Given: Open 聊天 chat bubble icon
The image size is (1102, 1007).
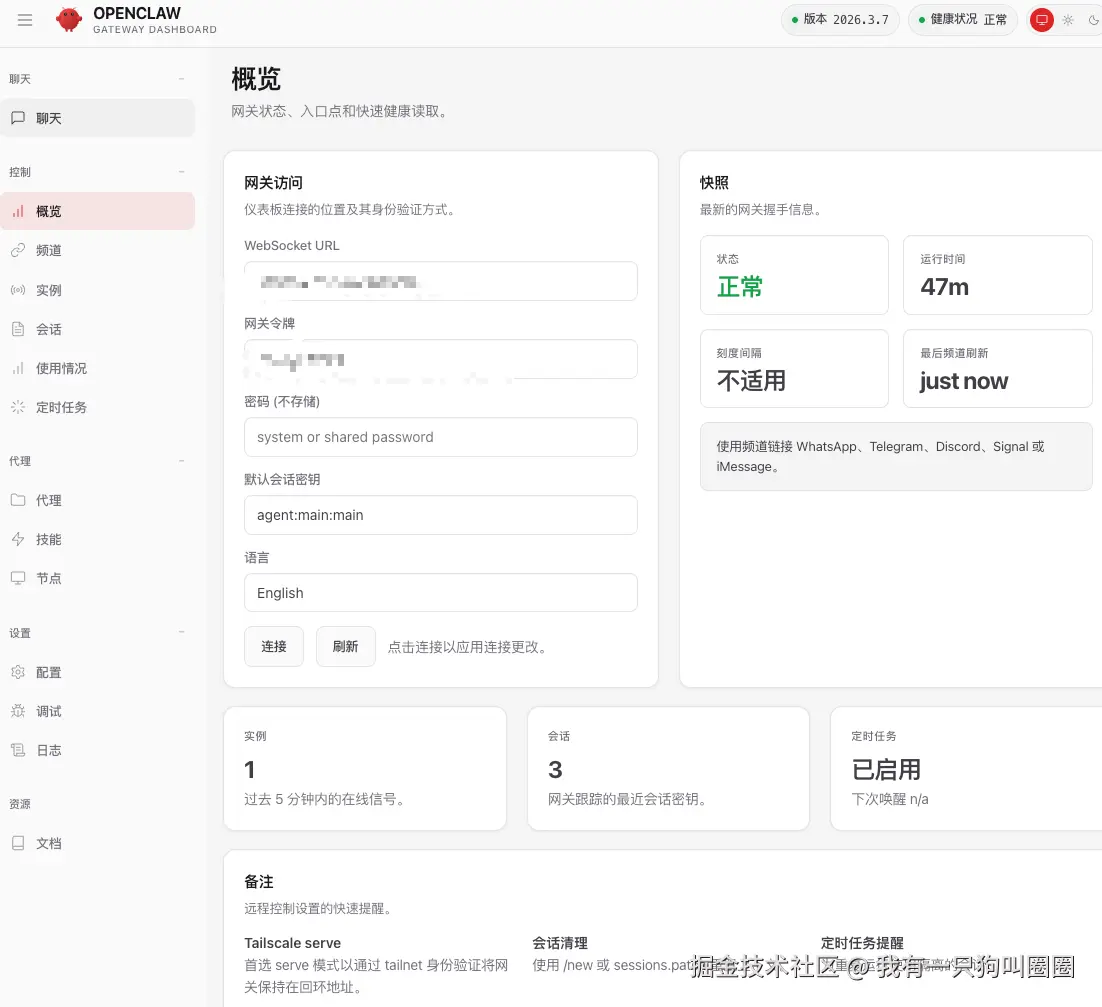Looking at the screenshot, I should 18,117.
